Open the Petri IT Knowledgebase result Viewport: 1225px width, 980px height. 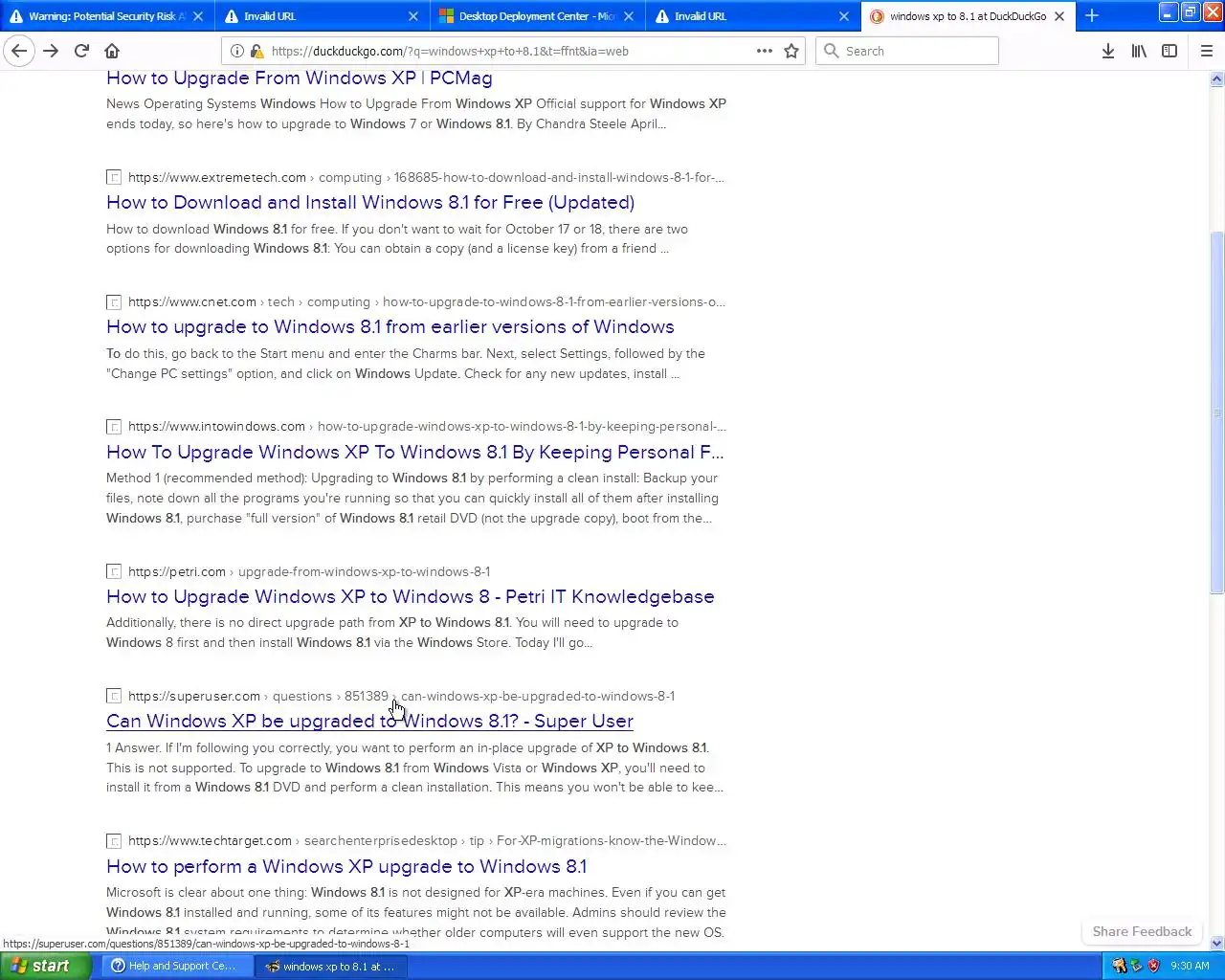pyautogui.click(x=411, y=596)
